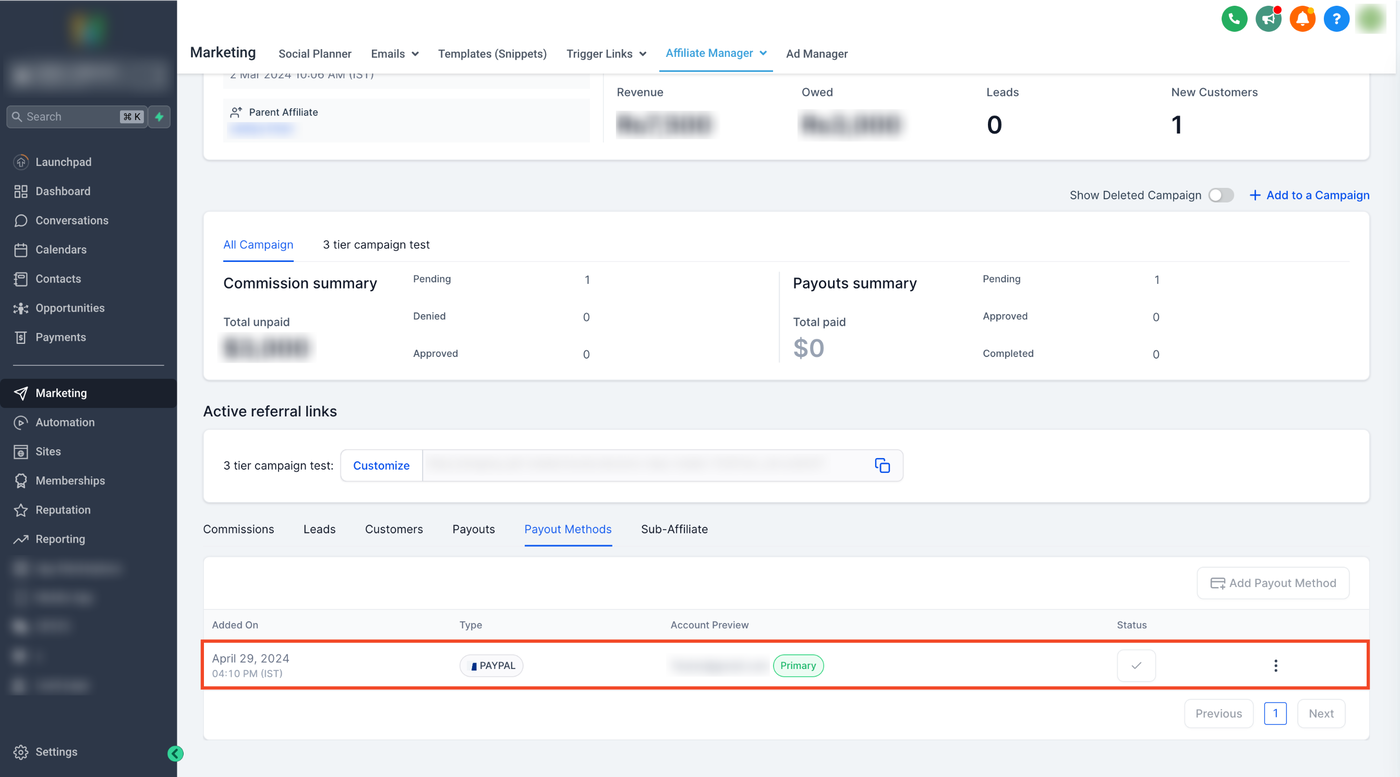Open the megaphone announcements icon

(x=1268, y=18)
